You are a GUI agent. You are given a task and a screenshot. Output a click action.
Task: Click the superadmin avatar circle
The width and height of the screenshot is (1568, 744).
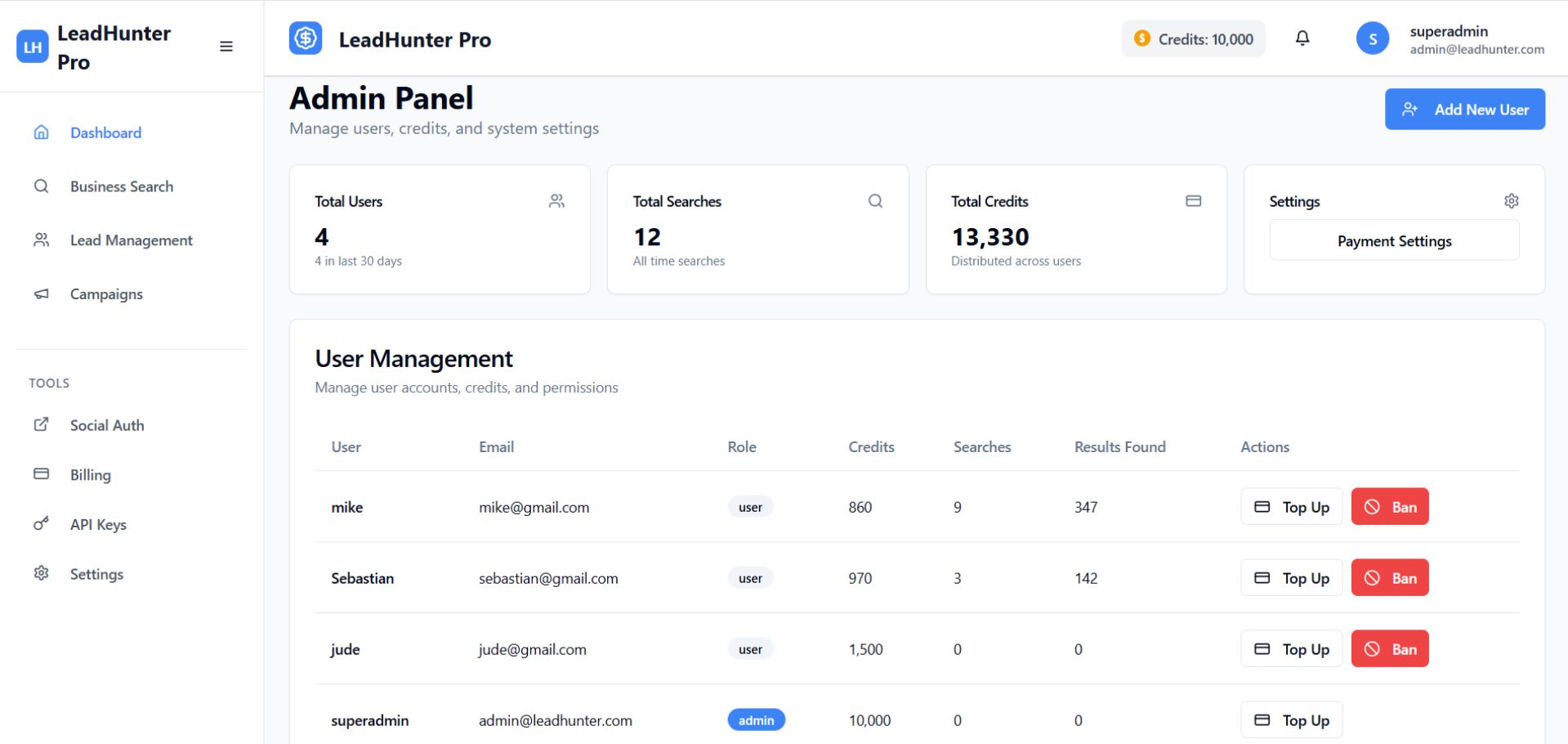point(1372,38)
